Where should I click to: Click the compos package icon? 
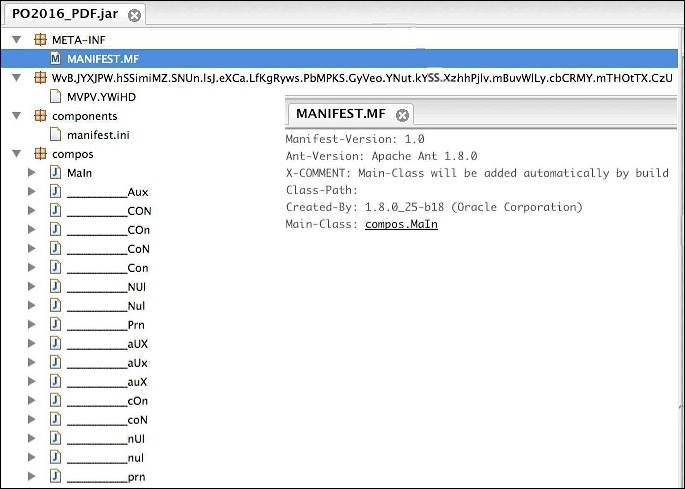pyautogui.click(x=40, y=154)
